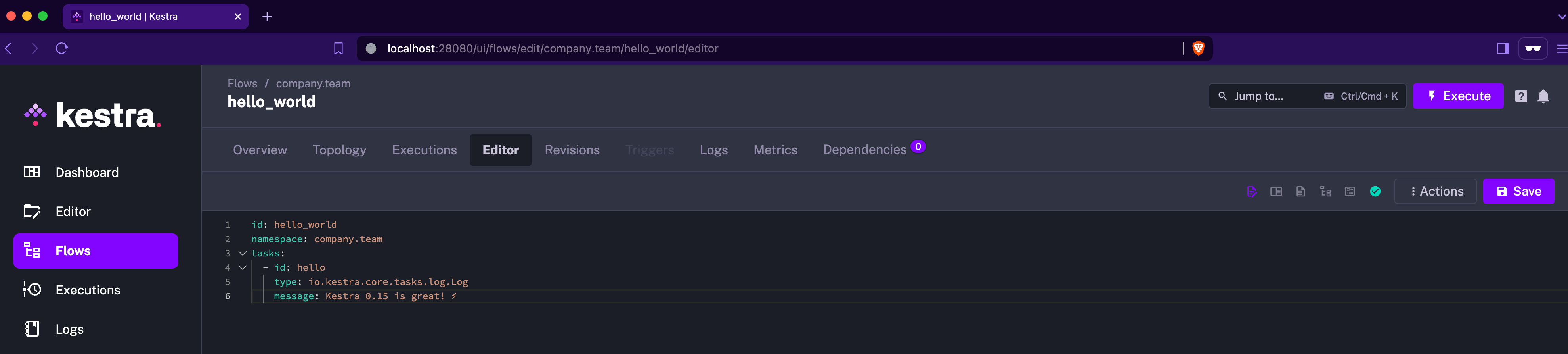
Task: Click the company.team breadcrumb link
Action: click(312, 83)
